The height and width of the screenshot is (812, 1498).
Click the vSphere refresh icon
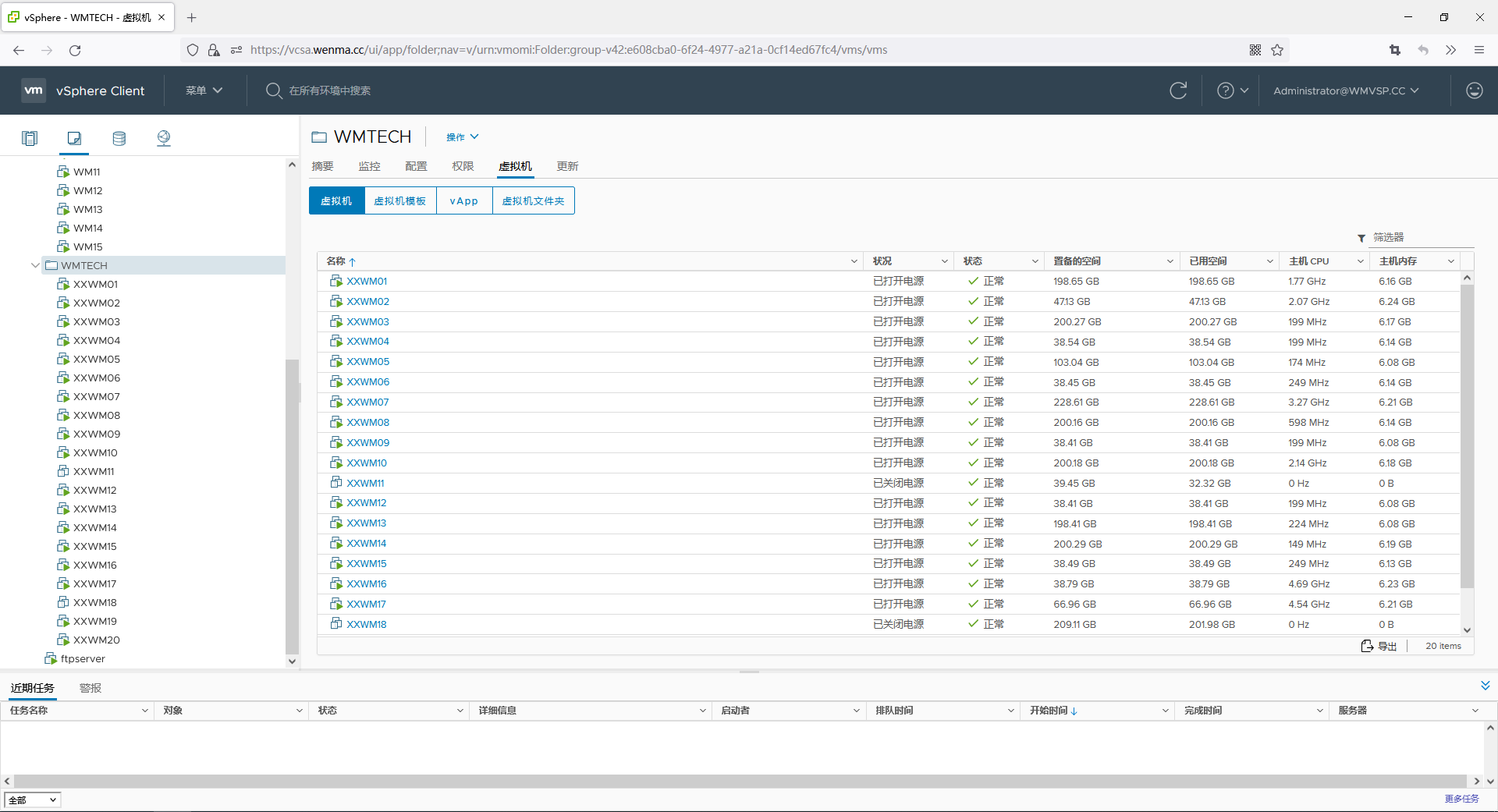(1178, 90)
